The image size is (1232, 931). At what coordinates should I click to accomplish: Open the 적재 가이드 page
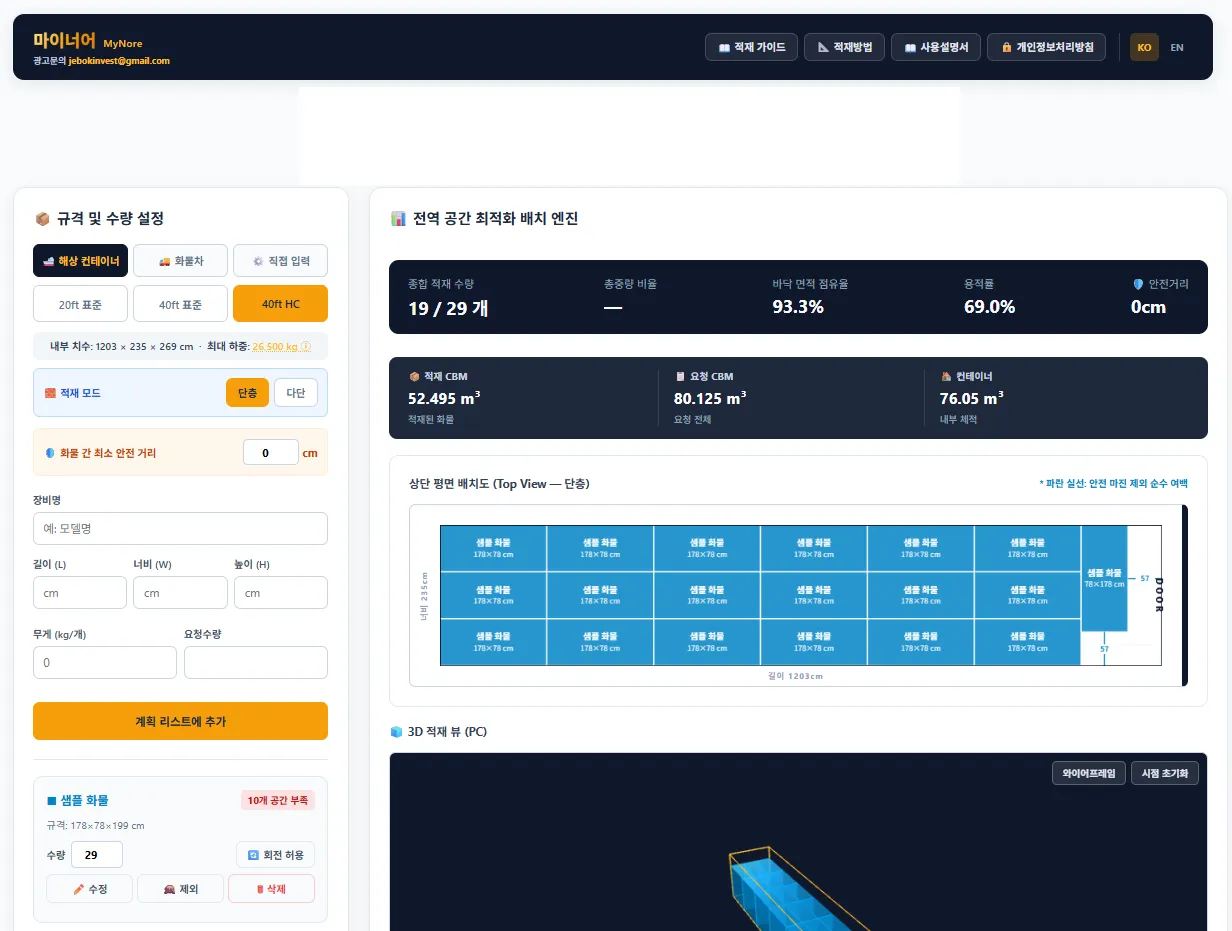click(751, 47)
